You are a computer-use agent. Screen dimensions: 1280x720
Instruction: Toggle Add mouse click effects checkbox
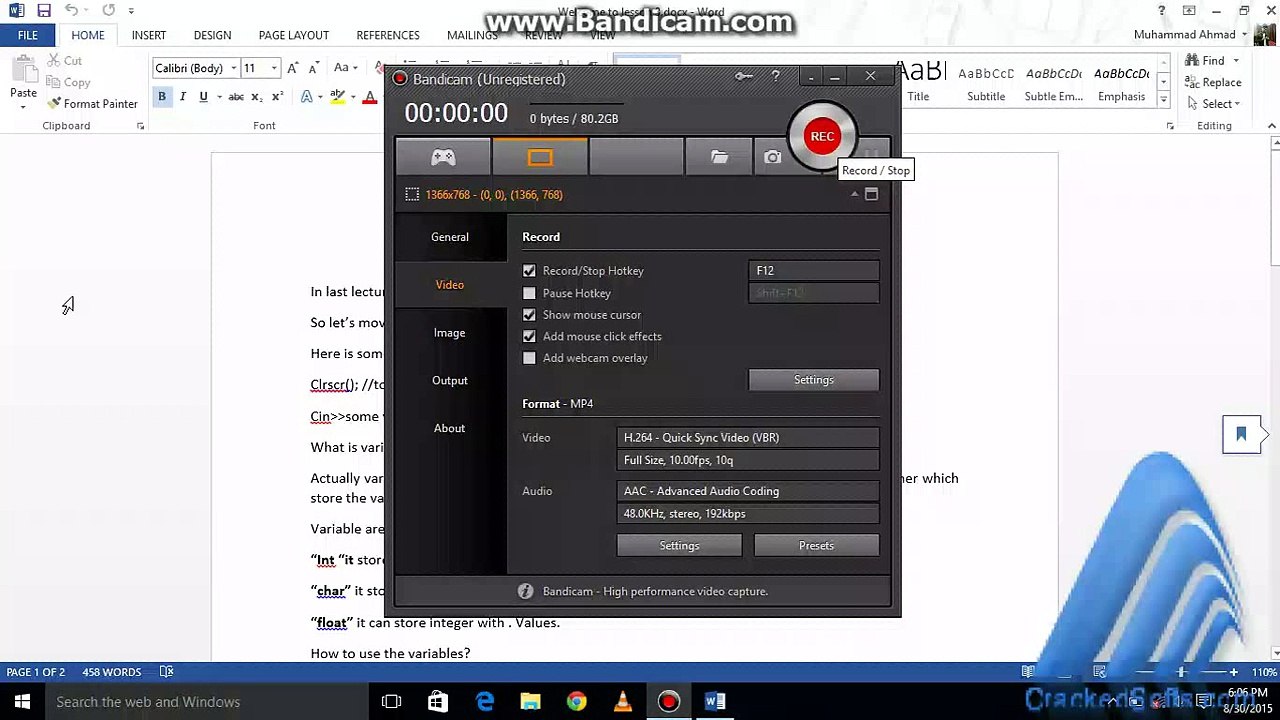coord(529,337)
